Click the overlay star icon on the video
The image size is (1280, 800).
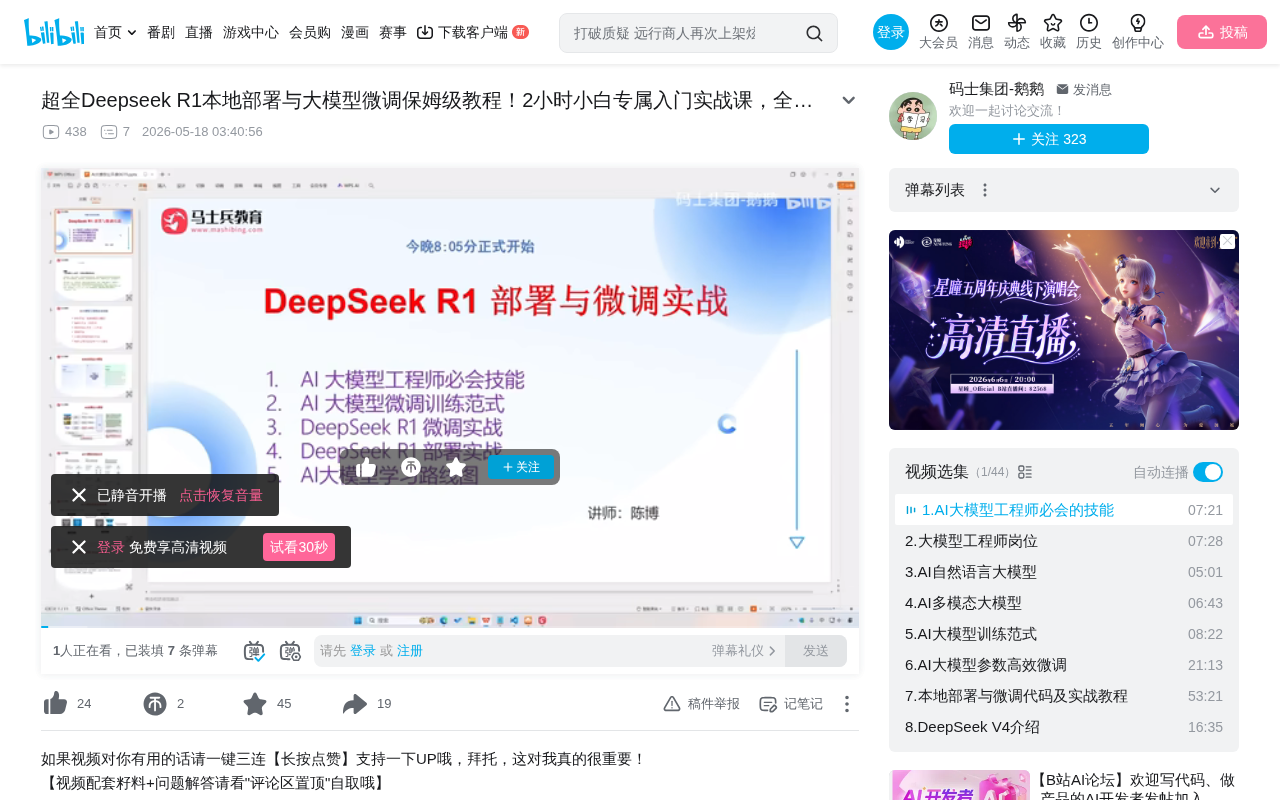(456, 467)
